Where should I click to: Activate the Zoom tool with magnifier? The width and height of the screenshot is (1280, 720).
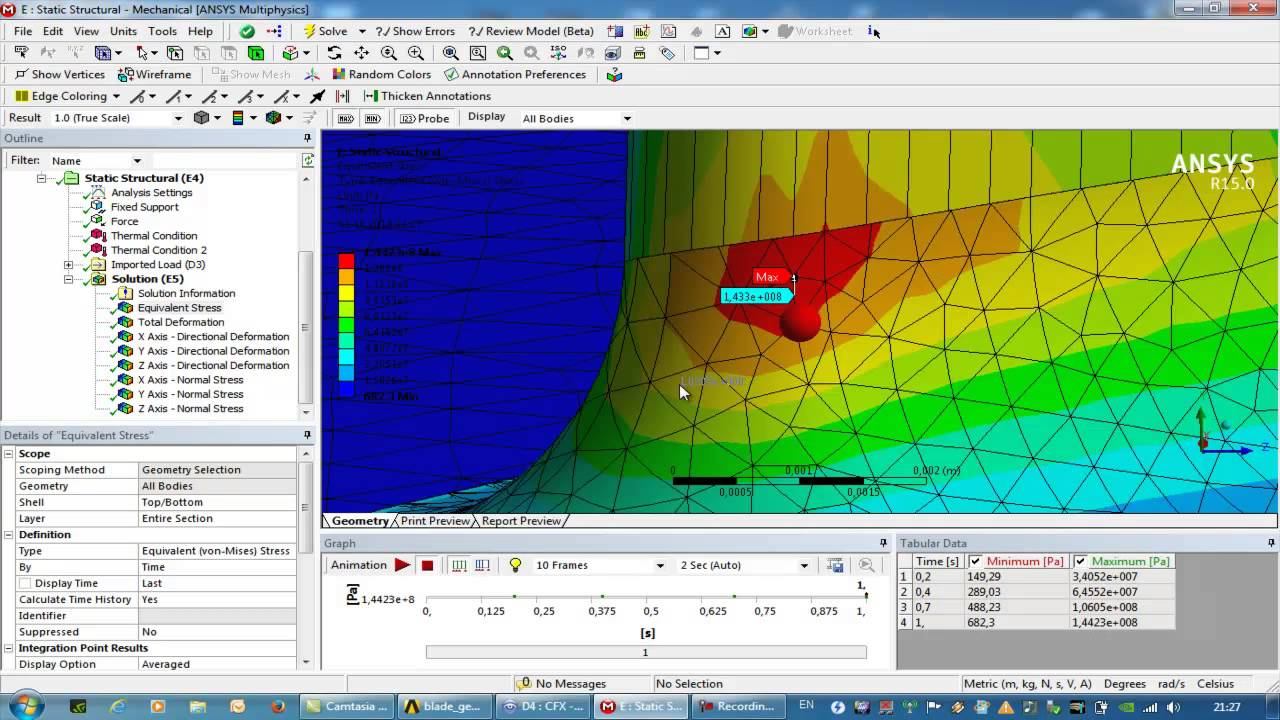coord(388,53)
